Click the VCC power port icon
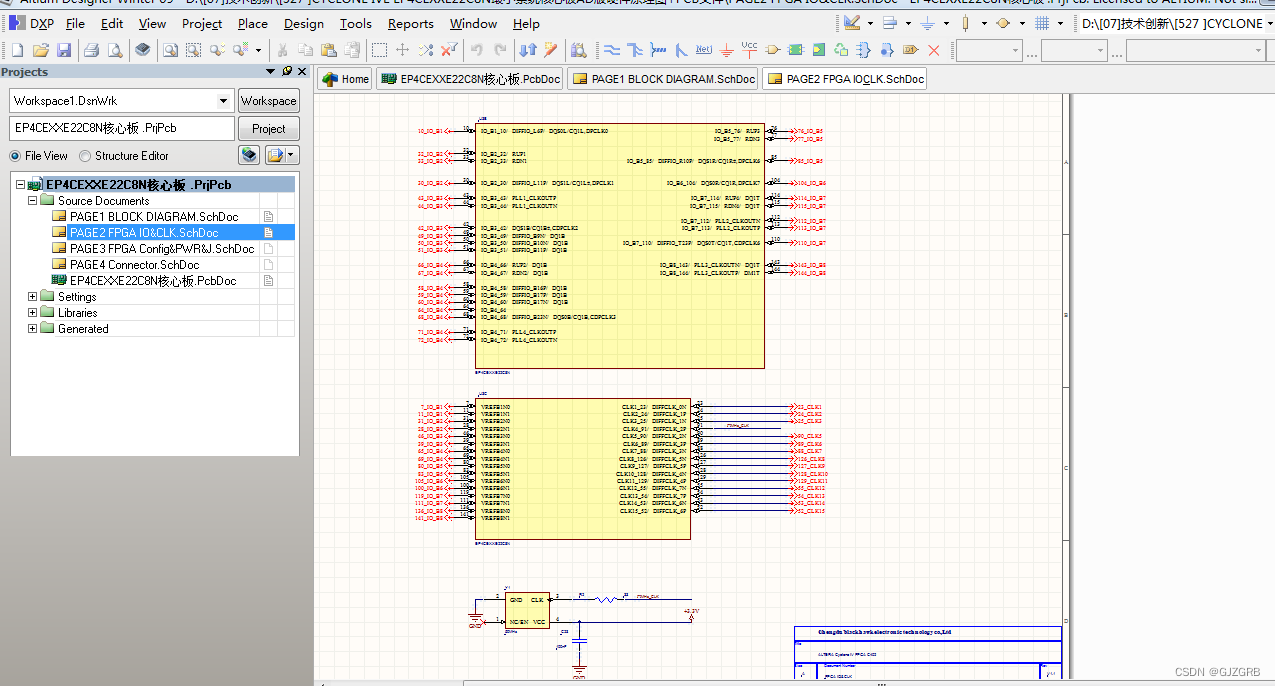Image resolution: width=1275 pixels, height=686 pixels. click(x=750, y=49)
